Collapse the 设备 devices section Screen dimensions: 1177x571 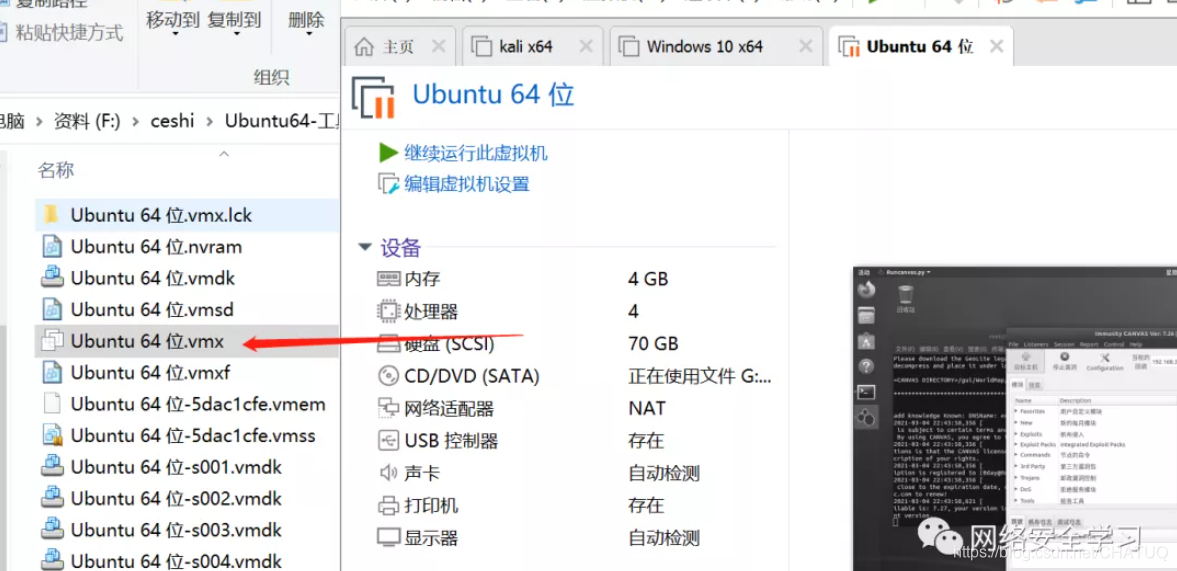pos(365,247)
